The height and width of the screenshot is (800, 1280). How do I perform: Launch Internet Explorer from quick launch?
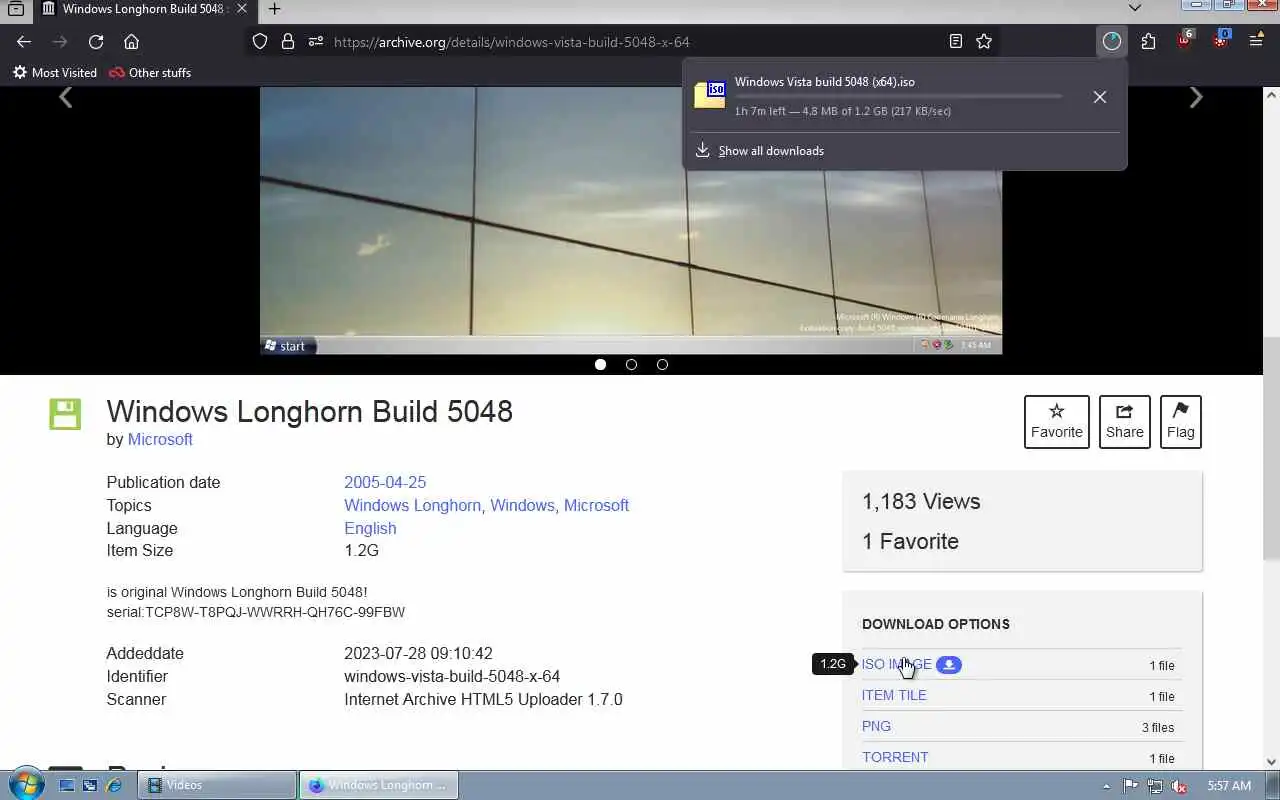(x=114, y=786)
